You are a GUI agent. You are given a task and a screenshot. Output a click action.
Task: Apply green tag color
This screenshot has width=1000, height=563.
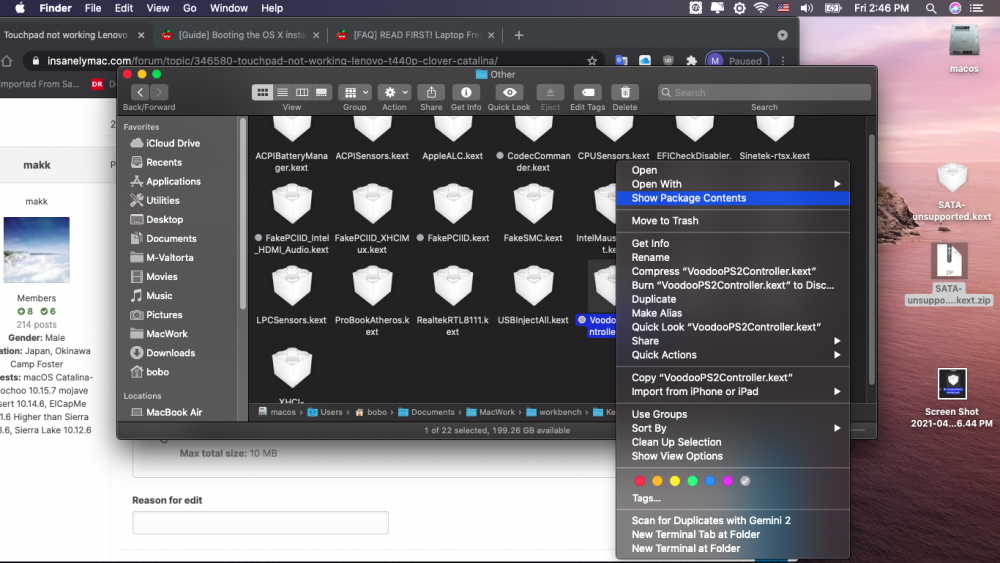(x=693, y=481)
